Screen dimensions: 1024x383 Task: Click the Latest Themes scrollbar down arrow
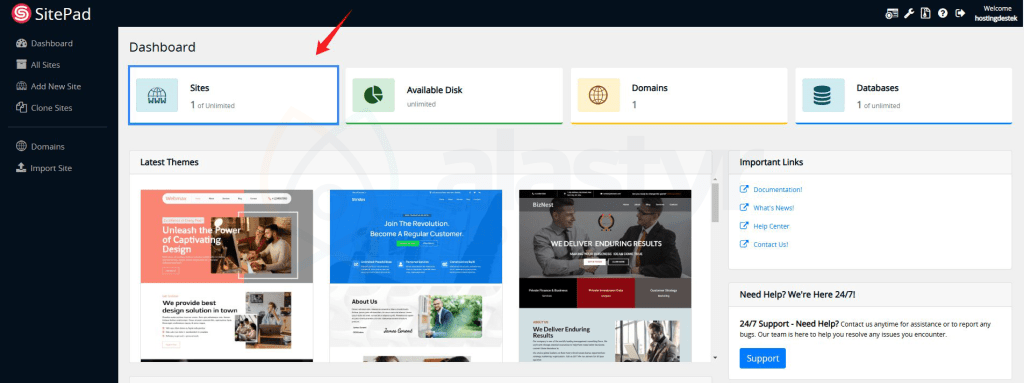(715, 358)
